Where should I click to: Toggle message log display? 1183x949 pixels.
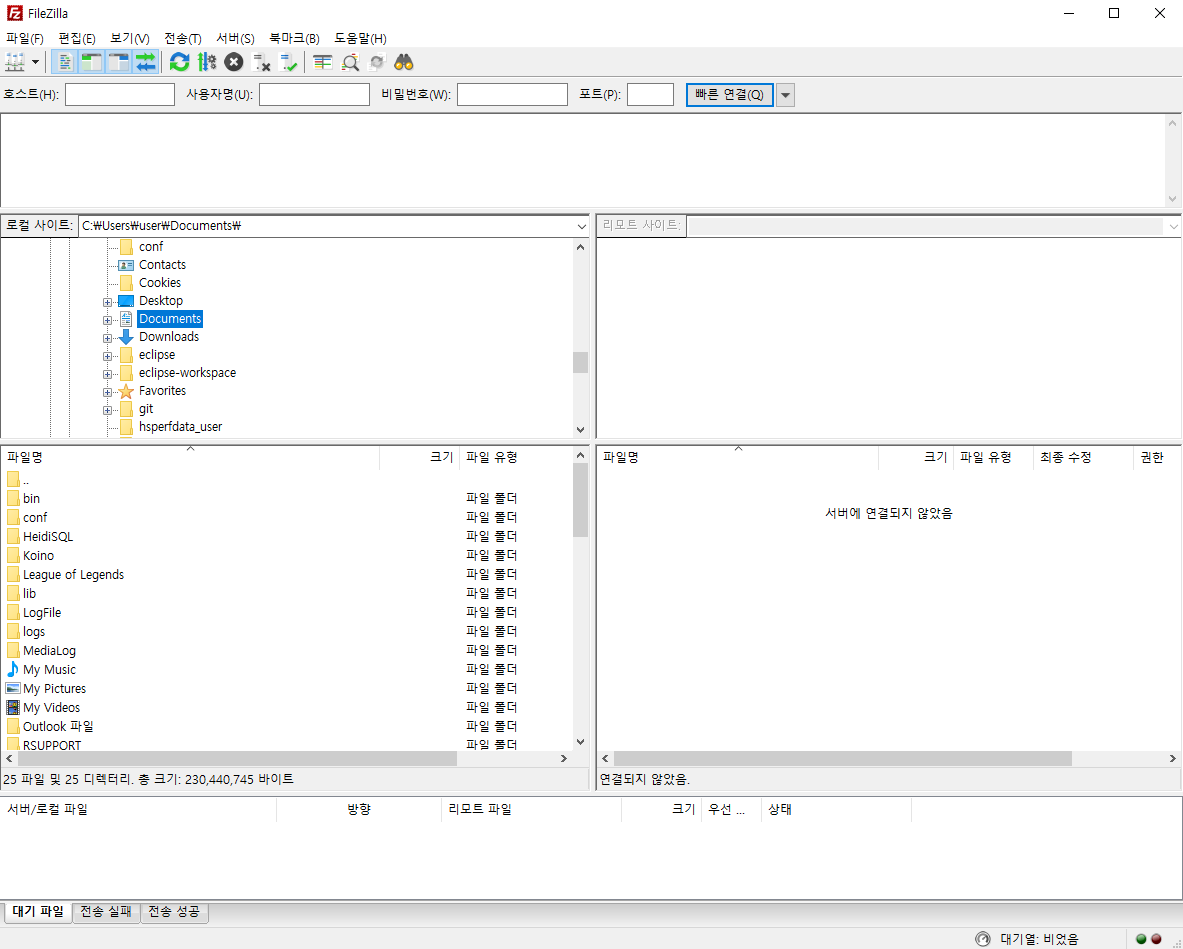(66, 62)
